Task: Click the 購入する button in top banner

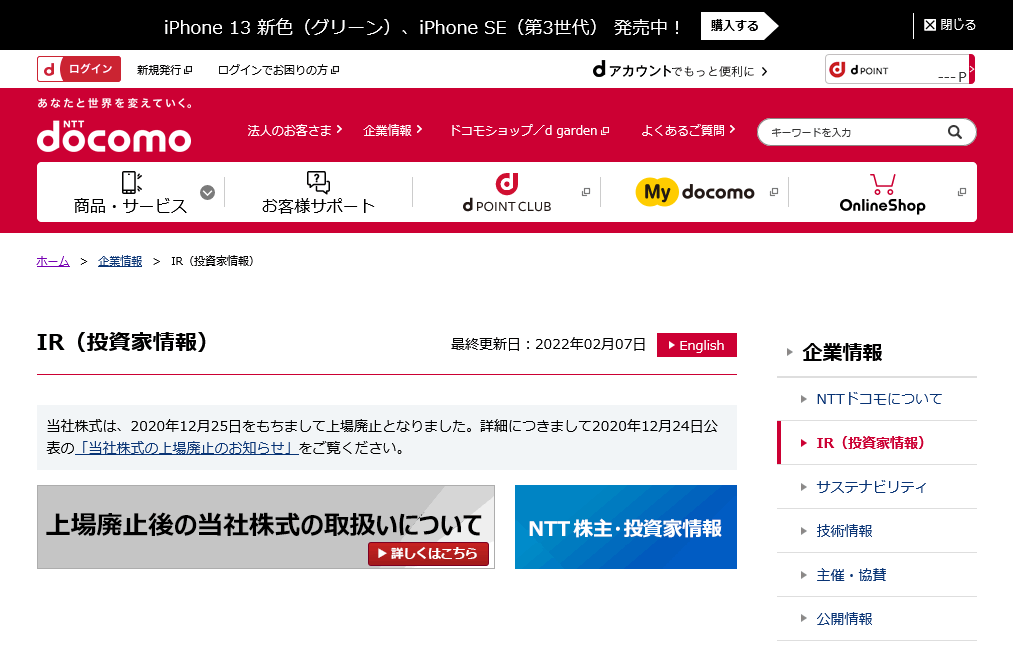Action: point(738,26)
